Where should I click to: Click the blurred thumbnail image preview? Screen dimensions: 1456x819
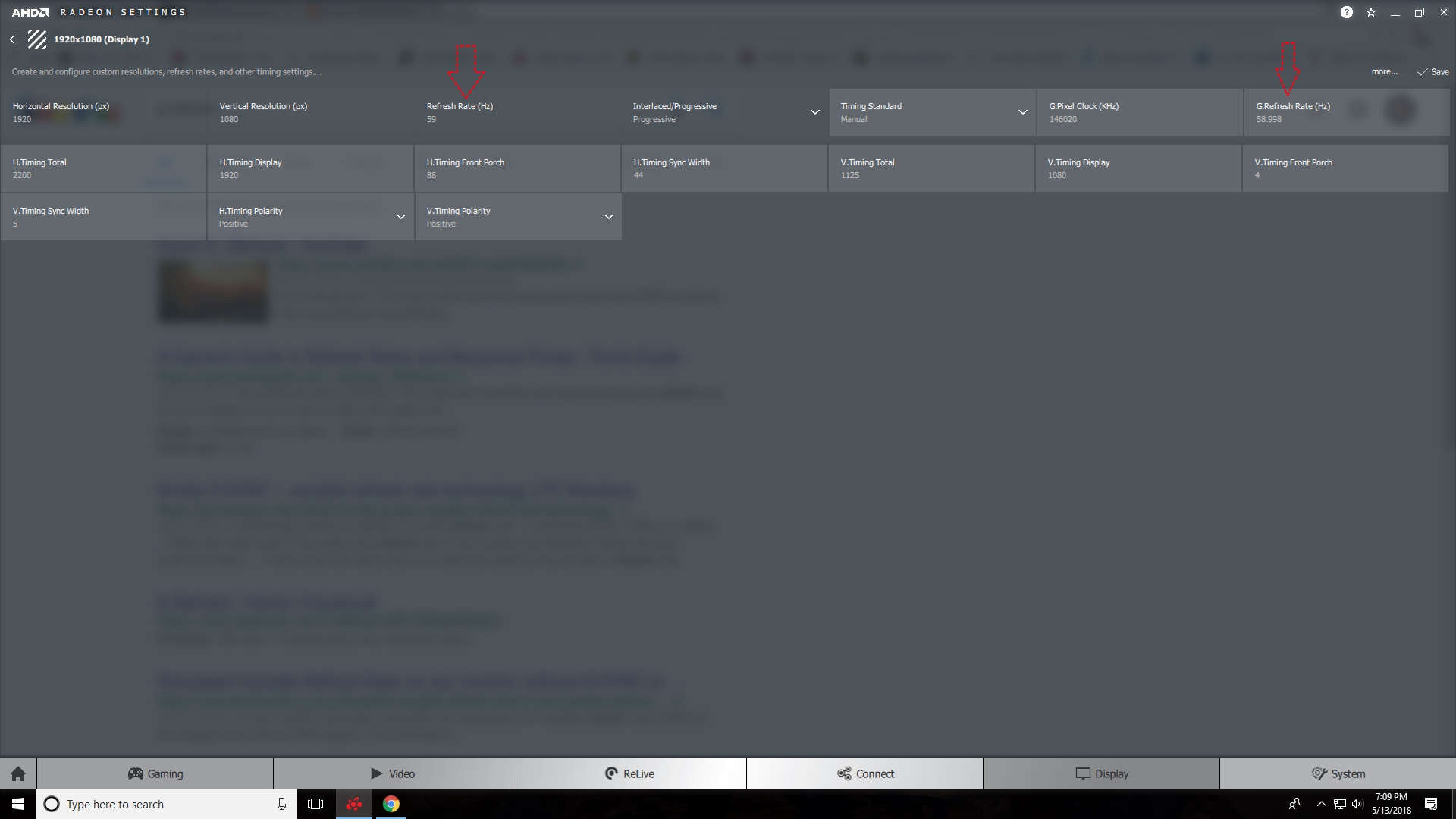(x=213, y=291)
